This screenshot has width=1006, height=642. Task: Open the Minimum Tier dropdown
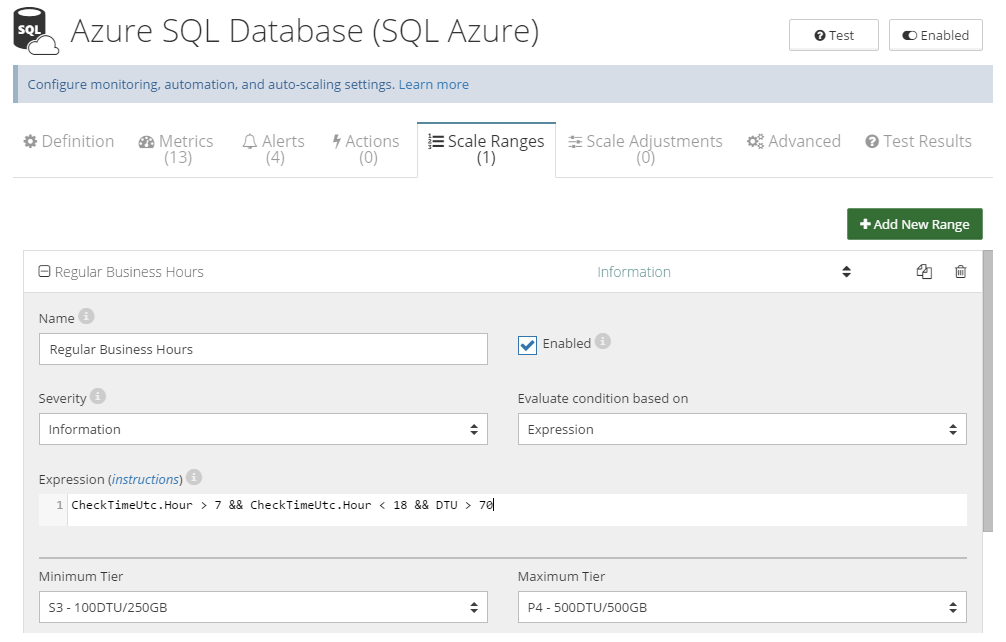[263, 607]
